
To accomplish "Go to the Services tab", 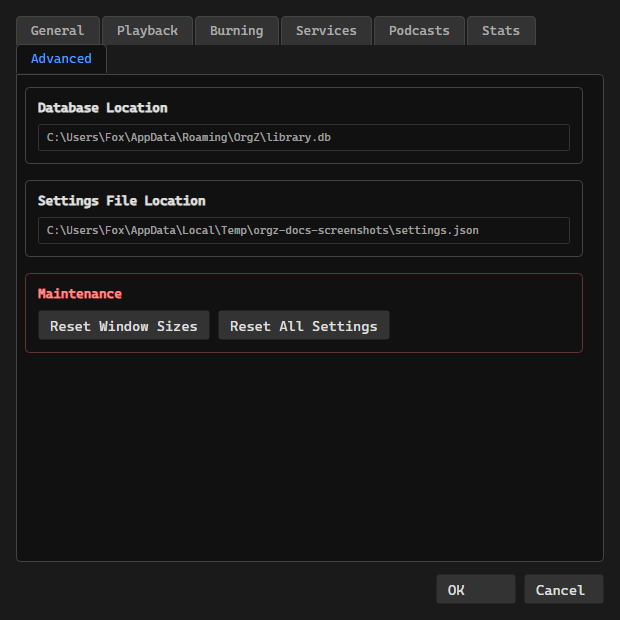I will (326, 30).
